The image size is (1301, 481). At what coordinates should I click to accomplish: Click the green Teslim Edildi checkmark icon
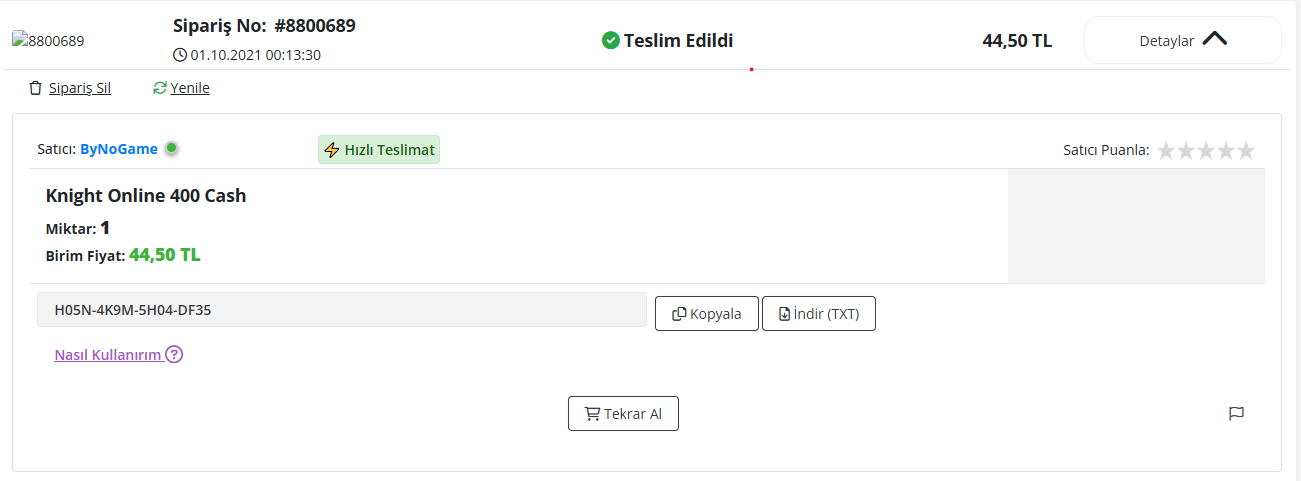610,41
